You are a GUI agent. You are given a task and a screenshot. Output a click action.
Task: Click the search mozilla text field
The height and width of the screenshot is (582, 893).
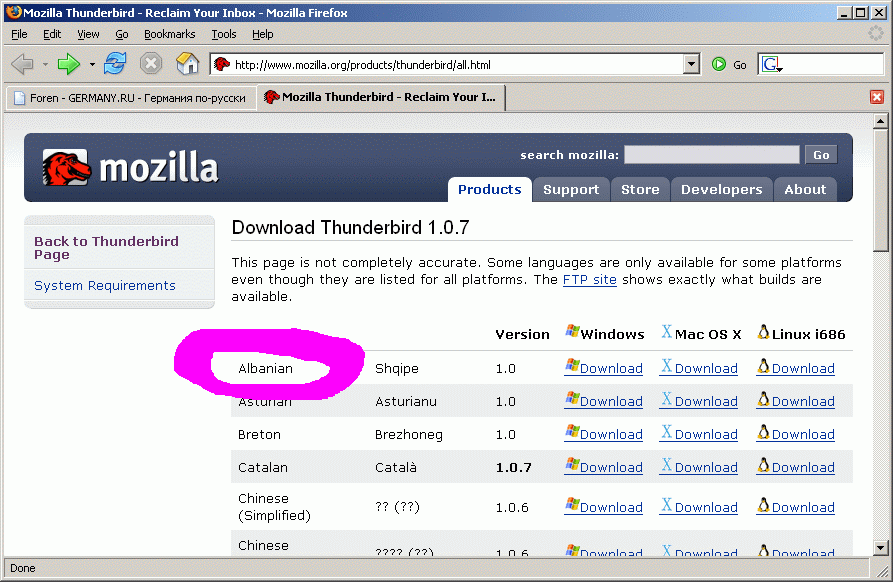coord(711,155)
